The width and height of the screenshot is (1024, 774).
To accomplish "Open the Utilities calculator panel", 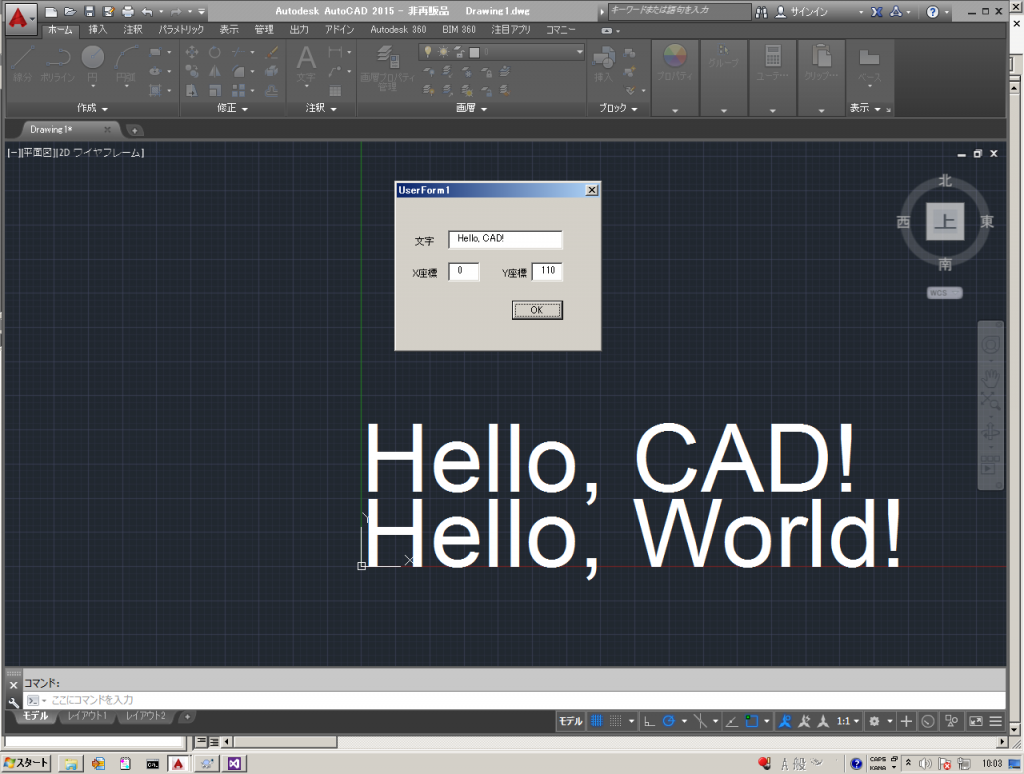I will 773,63.
